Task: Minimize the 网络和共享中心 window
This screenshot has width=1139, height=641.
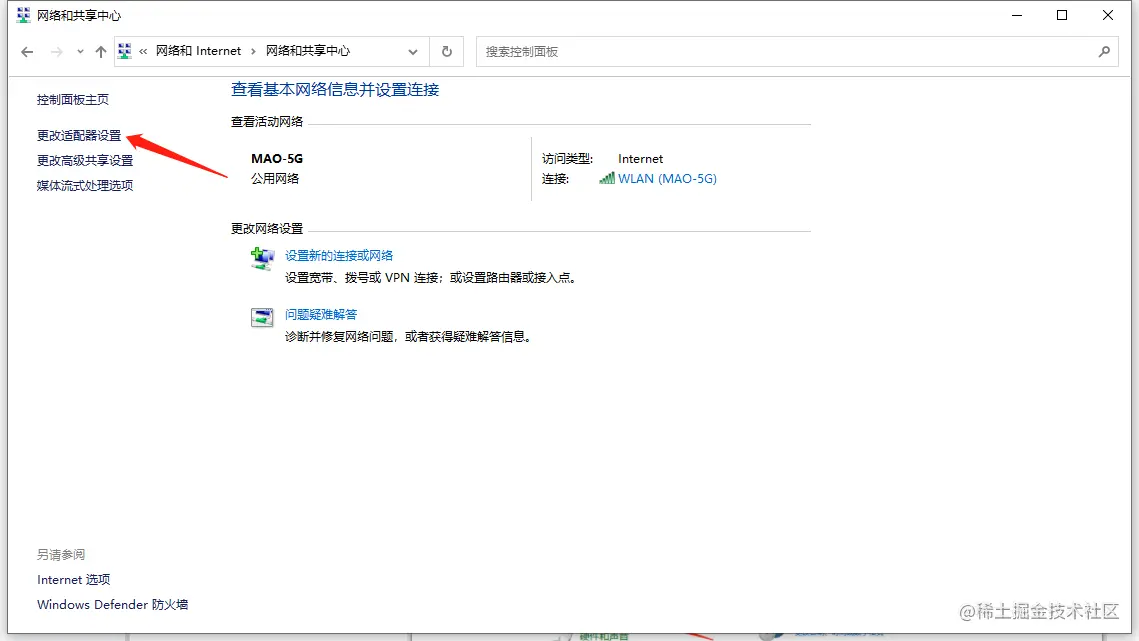Action: (1017, 15)
